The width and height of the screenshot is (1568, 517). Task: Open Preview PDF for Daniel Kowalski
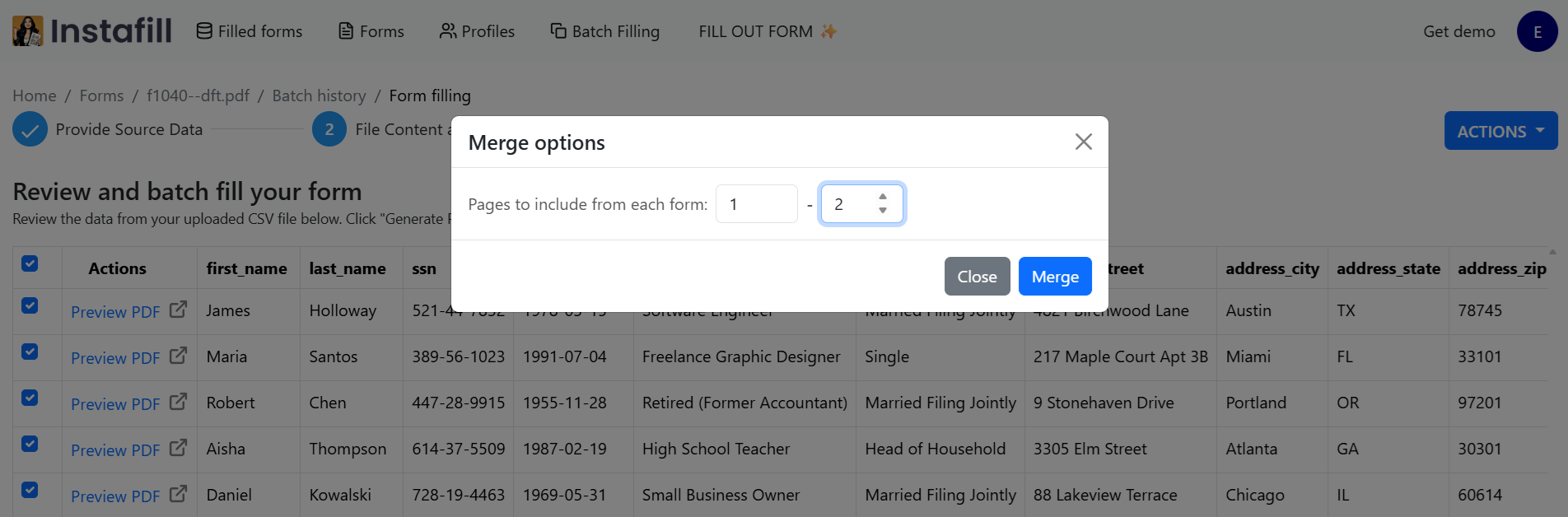(115, 496)
